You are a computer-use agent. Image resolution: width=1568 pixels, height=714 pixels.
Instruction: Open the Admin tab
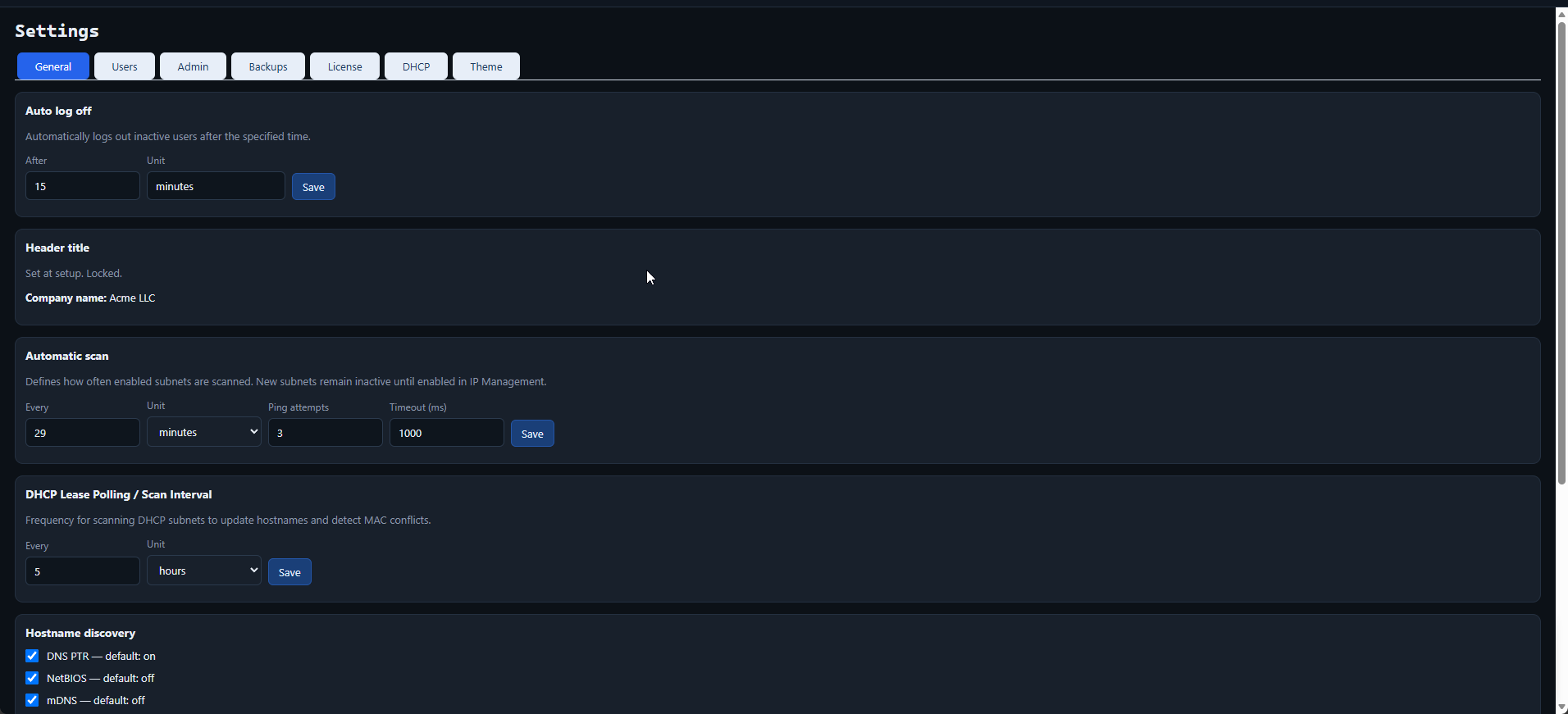193,66
